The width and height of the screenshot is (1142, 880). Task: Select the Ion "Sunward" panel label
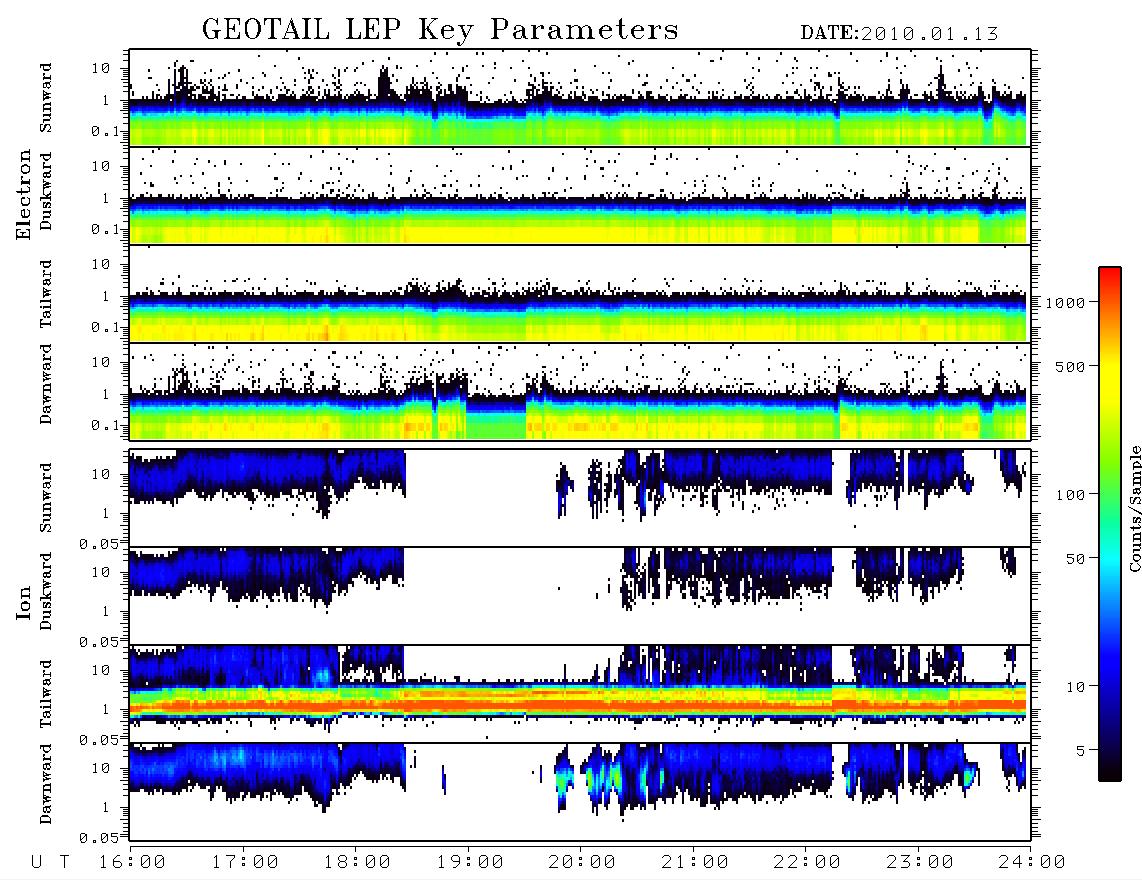[x=46, y=497]
